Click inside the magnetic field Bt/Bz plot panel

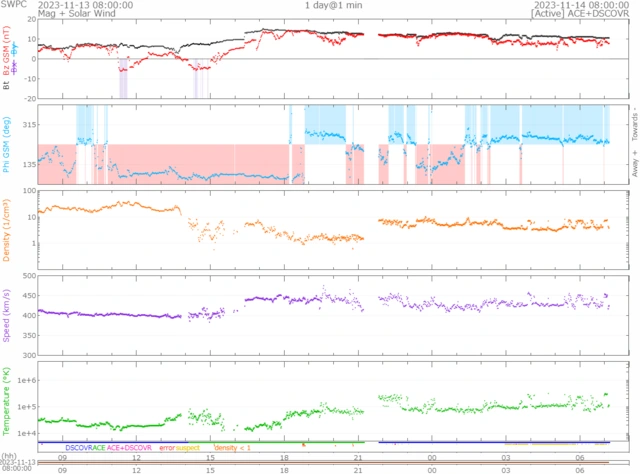point(333,59)
